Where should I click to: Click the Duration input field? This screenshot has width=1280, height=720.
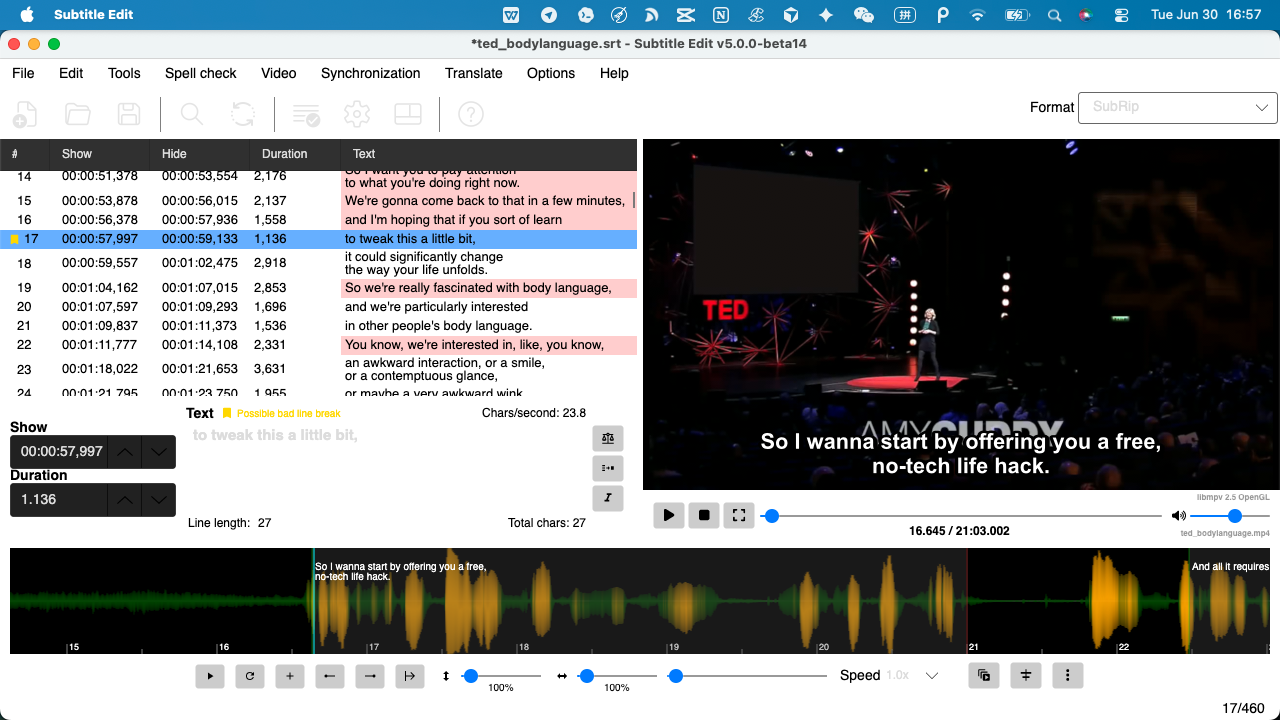coord(60,500)
